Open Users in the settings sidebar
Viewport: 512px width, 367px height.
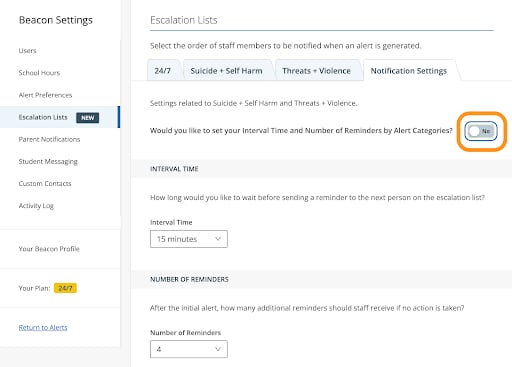27,51
